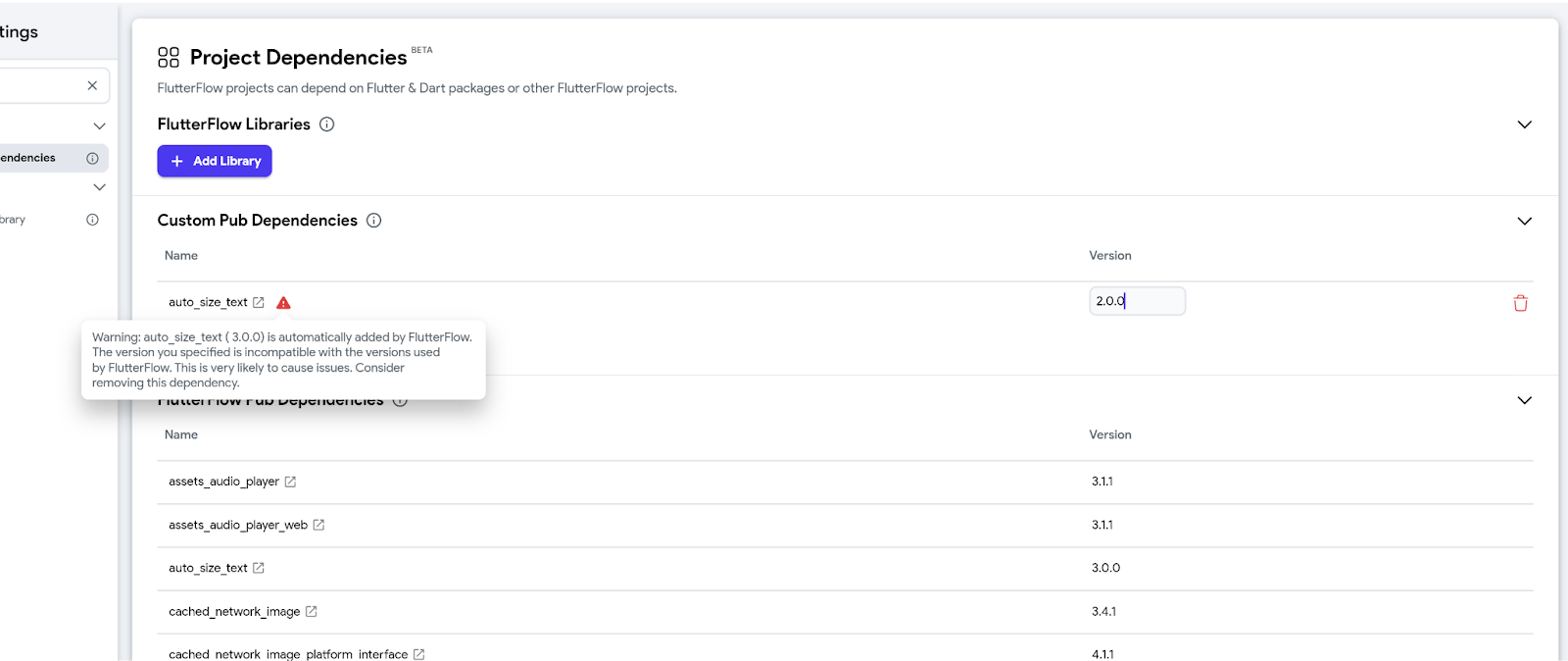Open external link for assets_audio_player_web
Viewport: 1568px width, 661px height.
coord(318,526)
